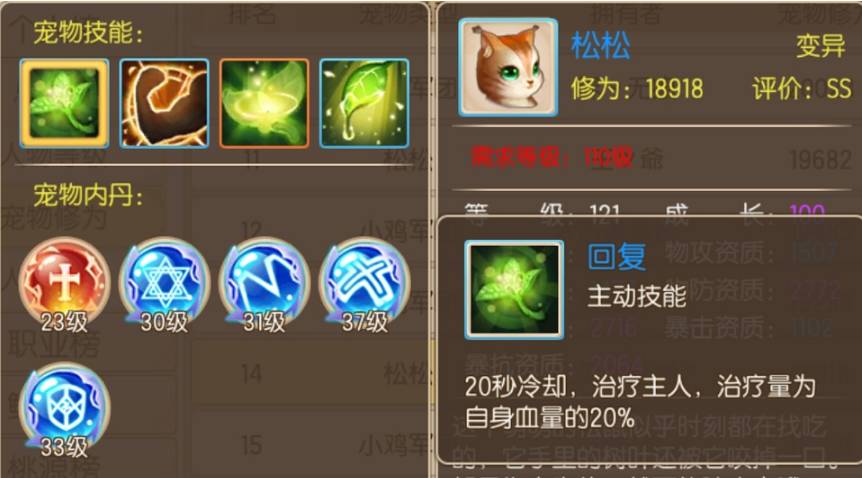
Task: Click the 宠物技能 section heading
Action: 88,33
